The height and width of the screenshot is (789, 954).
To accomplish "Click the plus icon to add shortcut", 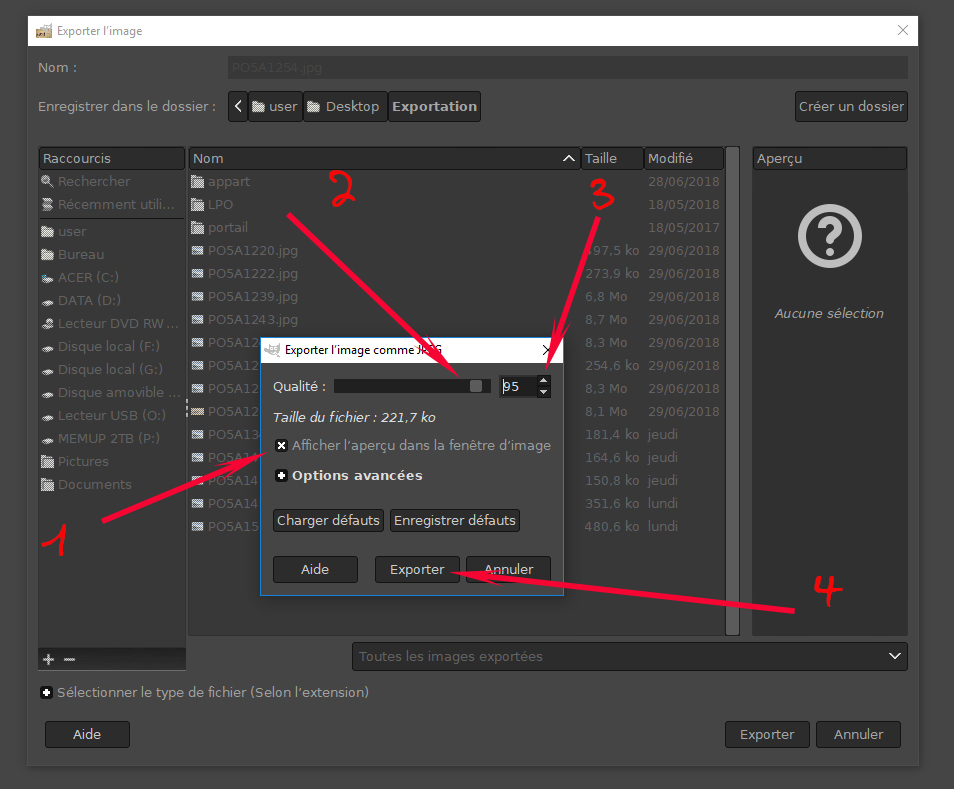I will 48,660.
